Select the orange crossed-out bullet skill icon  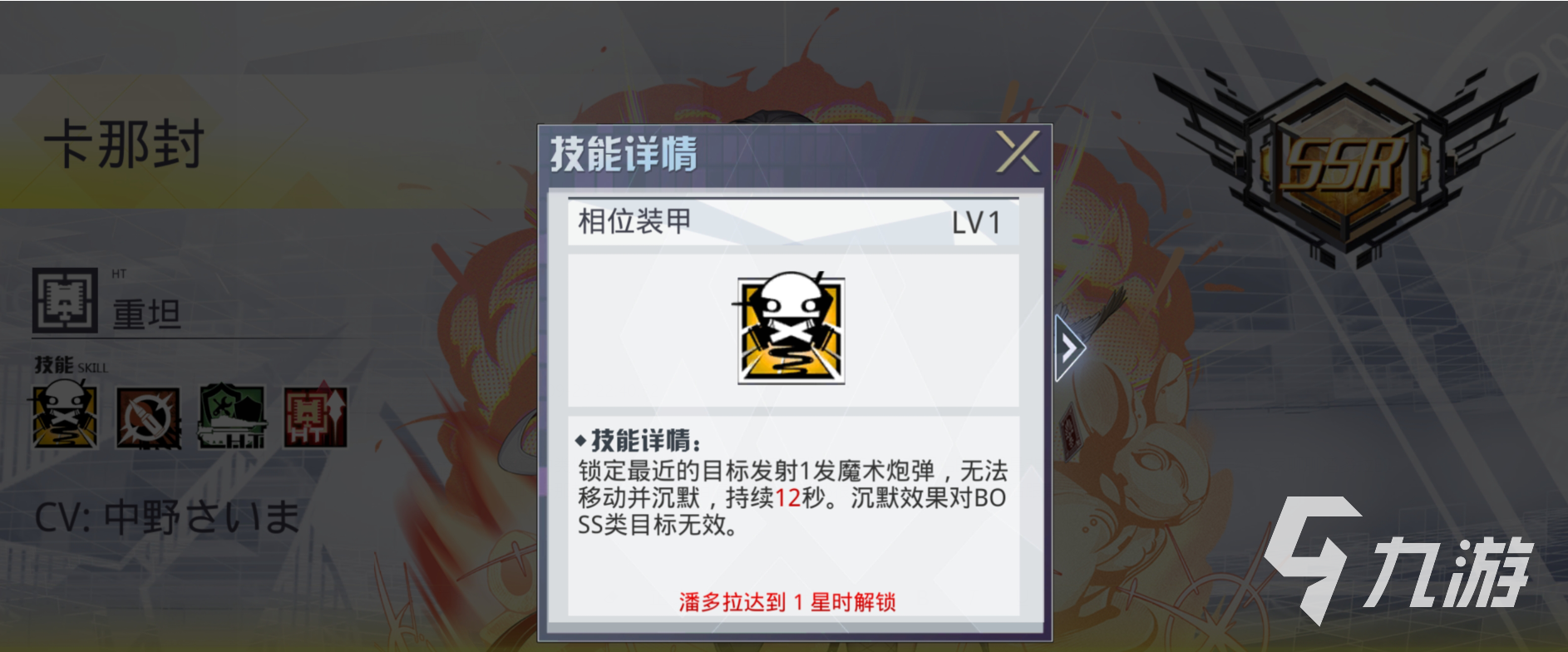(x=148, y=417)
